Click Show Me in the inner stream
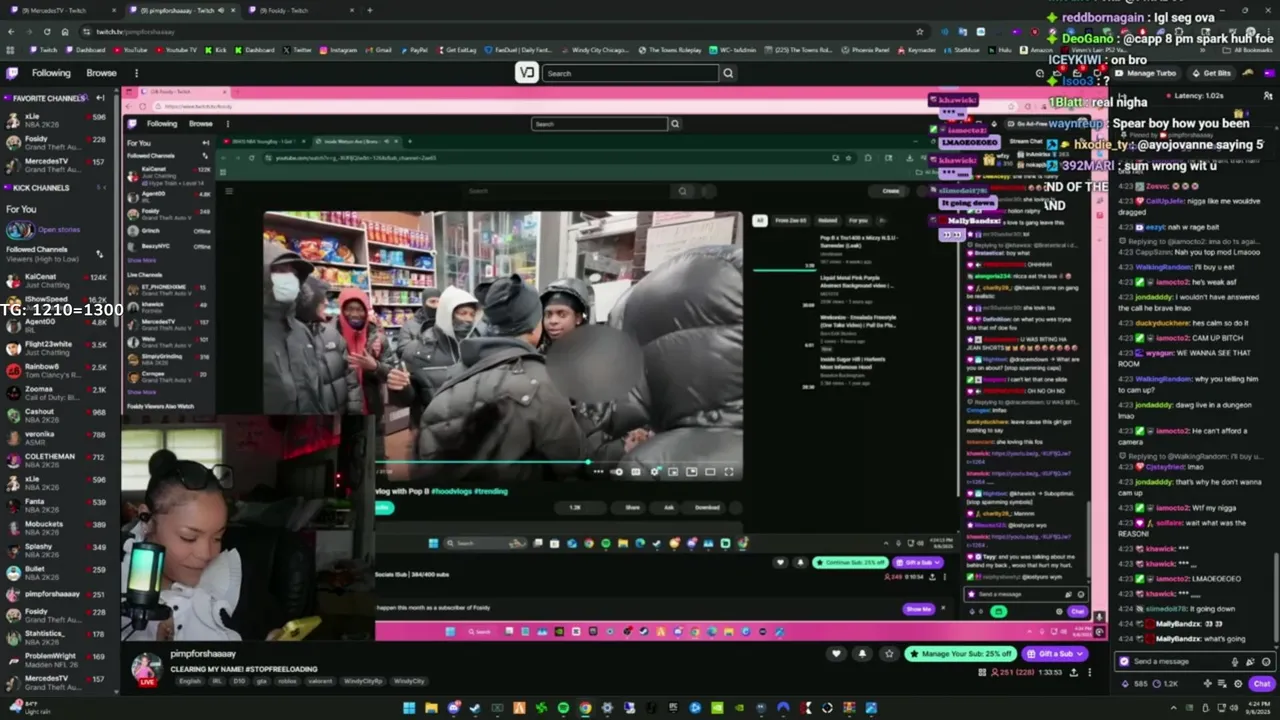Viewport: 1280px width, 720px height. click(x=918, y=609)
